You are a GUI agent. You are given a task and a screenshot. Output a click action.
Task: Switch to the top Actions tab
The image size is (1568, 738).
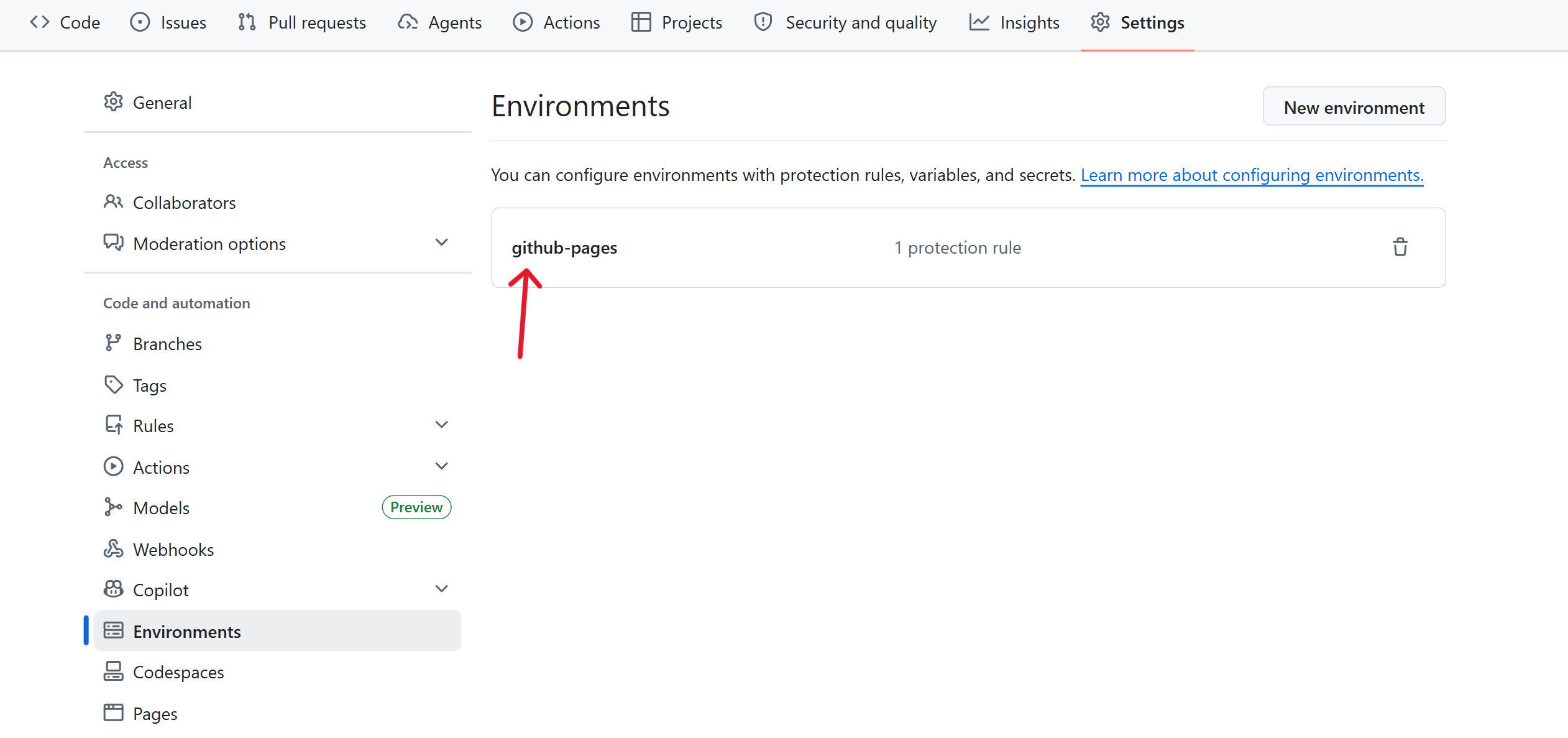point(556,22)
